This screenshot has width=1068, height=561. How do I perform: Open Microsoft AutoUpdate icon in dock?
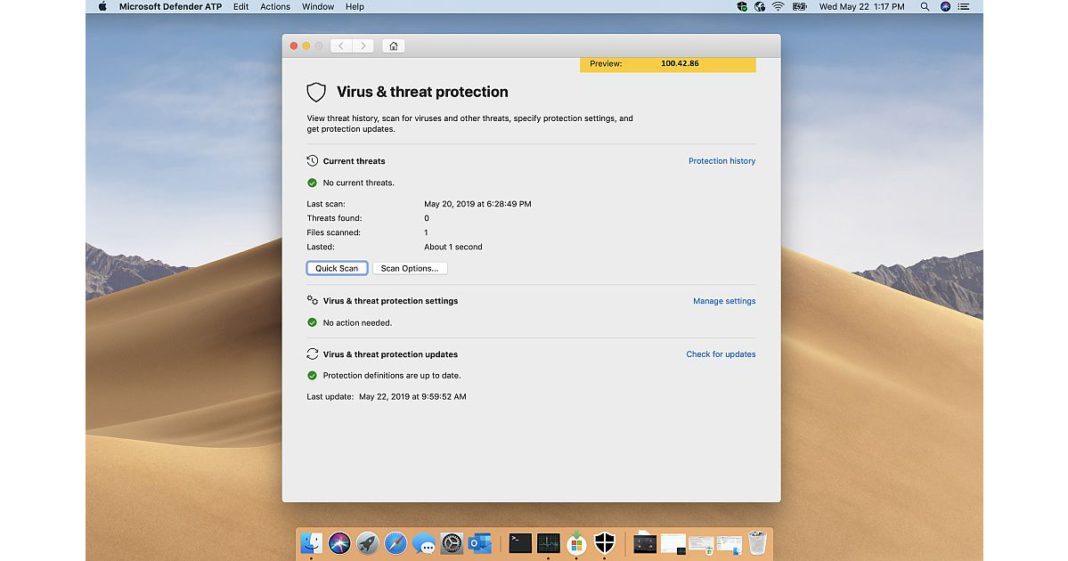[576, 543]
